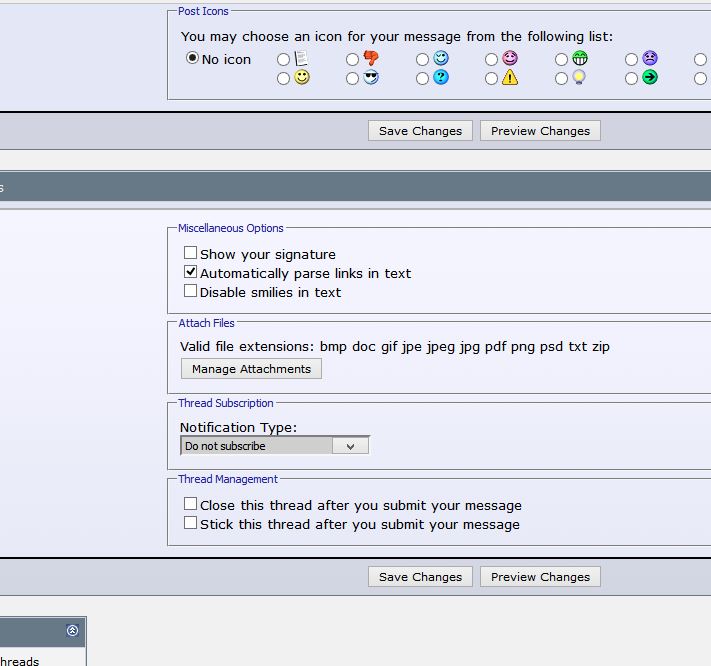The height and width of the screenshot is (666, 711).
Task: Click Preview Changes below the Post Icons section
Action: point(540,131)
